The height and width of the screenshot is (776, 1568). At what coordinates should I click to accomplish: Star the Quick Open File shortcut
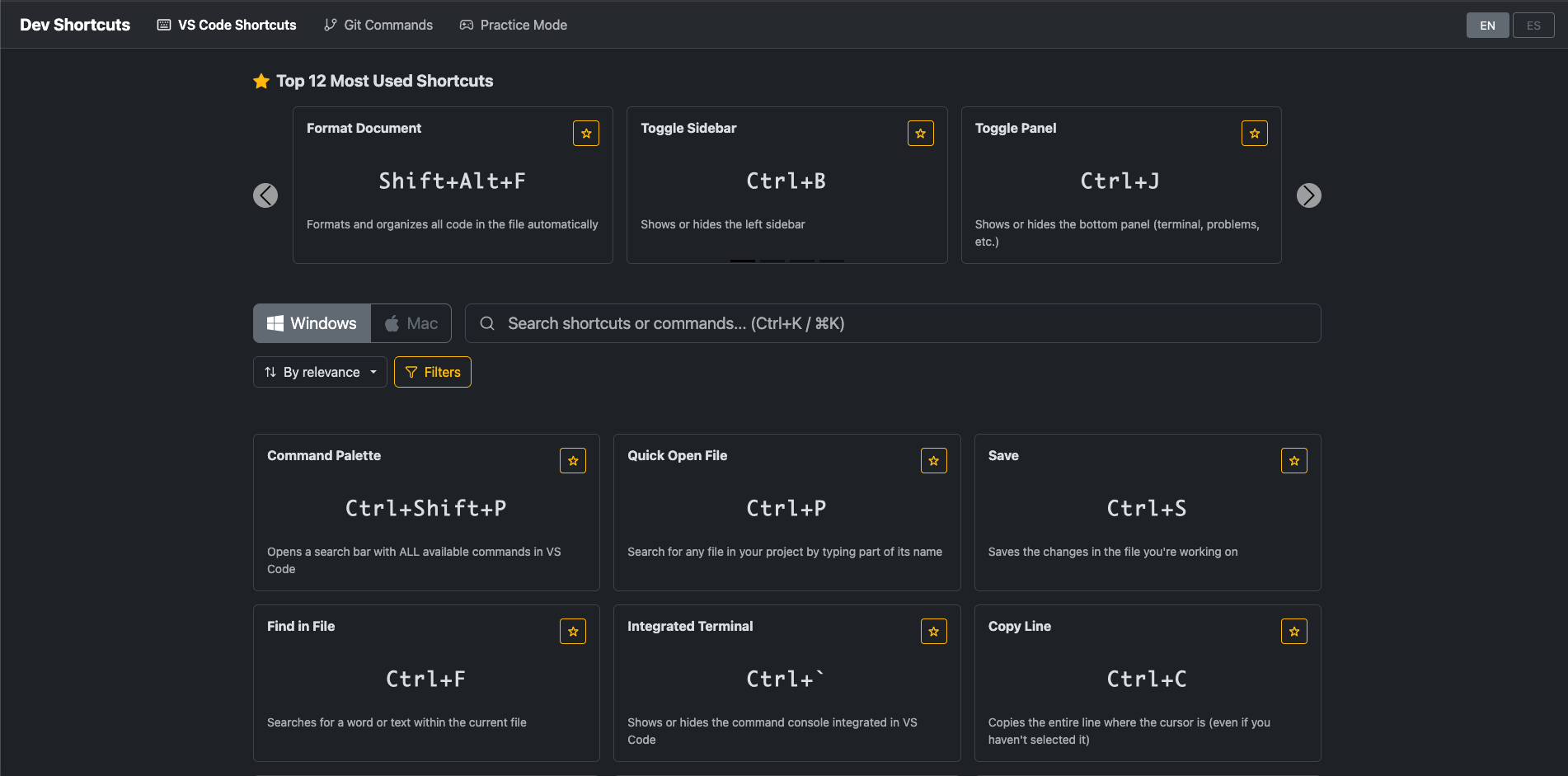[933, 461]
